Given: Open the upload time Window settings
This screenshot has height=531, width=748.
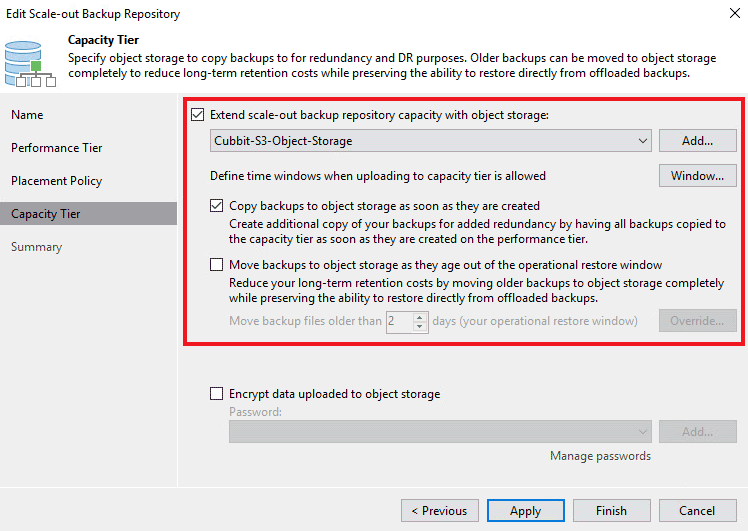Looking at the screenshot, I should tap(697, 176).
